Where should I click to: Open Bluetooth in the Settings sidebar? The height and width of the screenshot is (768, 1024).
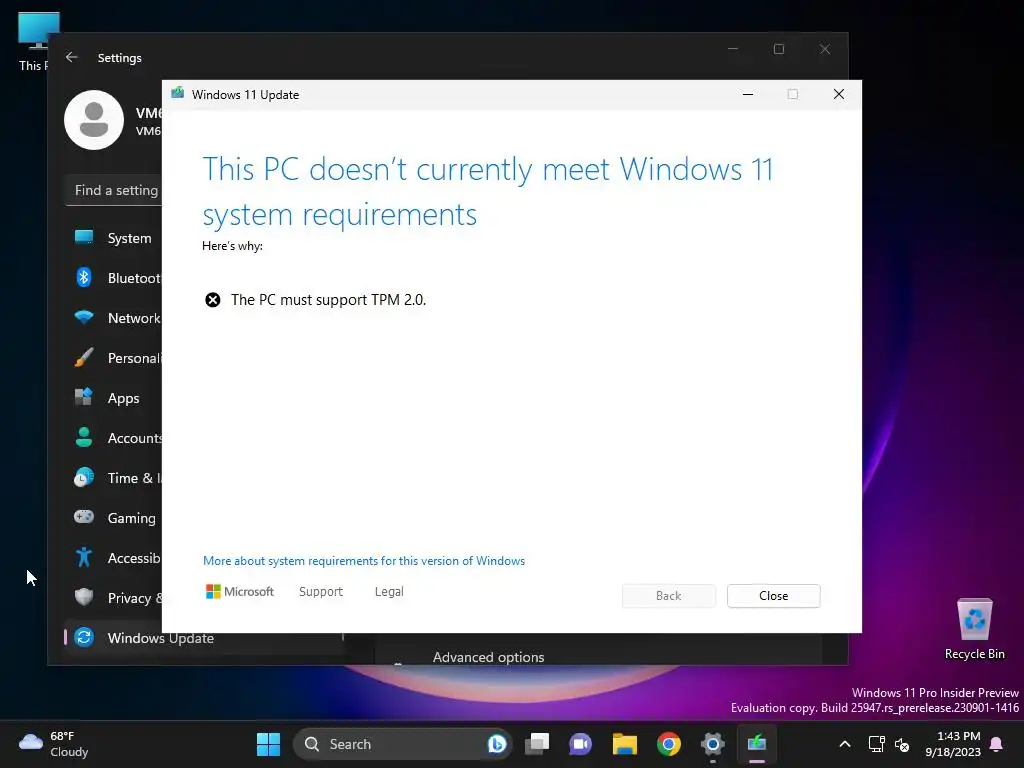point(112,278)
